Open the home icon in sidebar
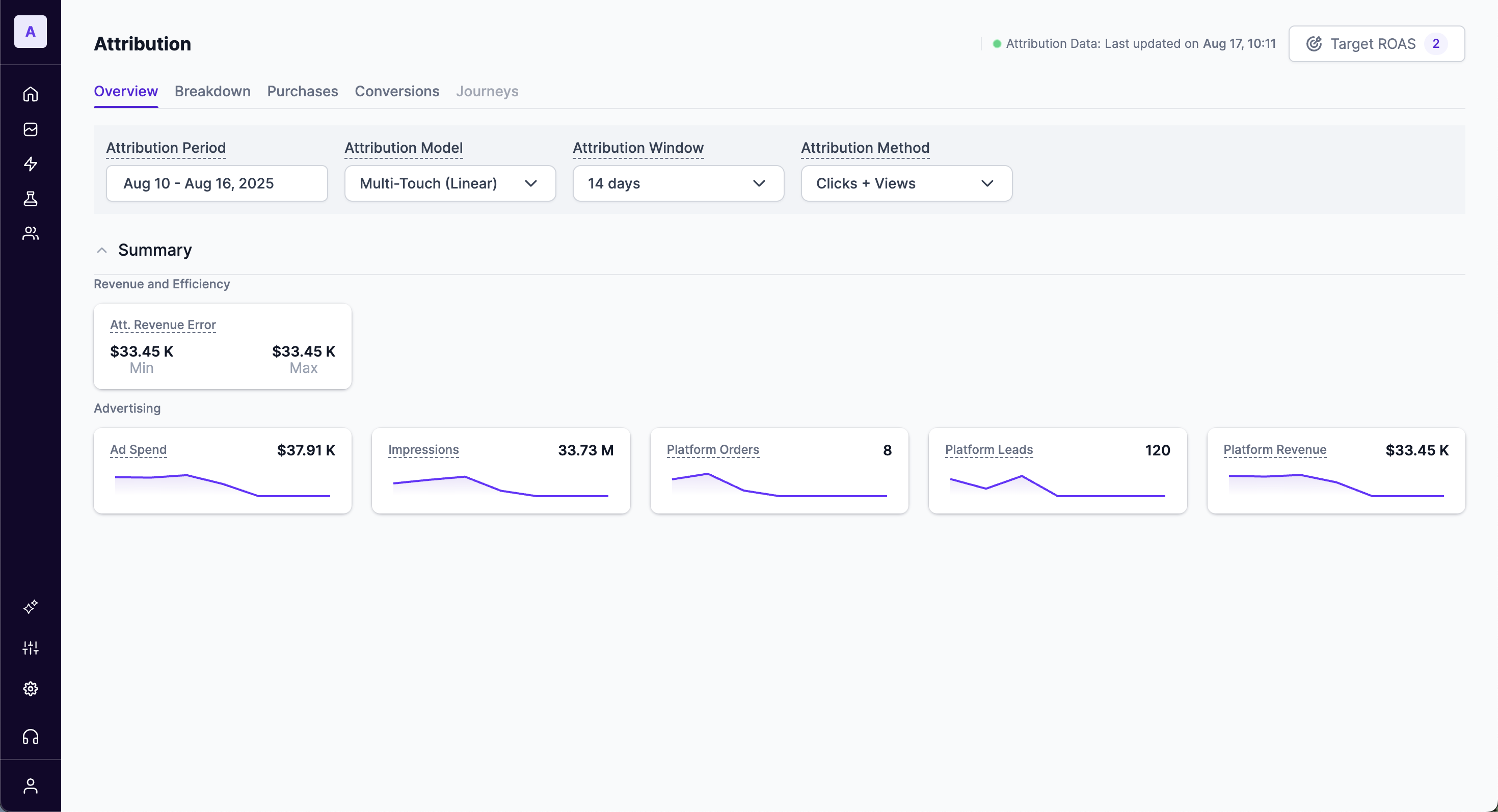Viewport: 1498px width, 812px height. (x=30, y=94)
